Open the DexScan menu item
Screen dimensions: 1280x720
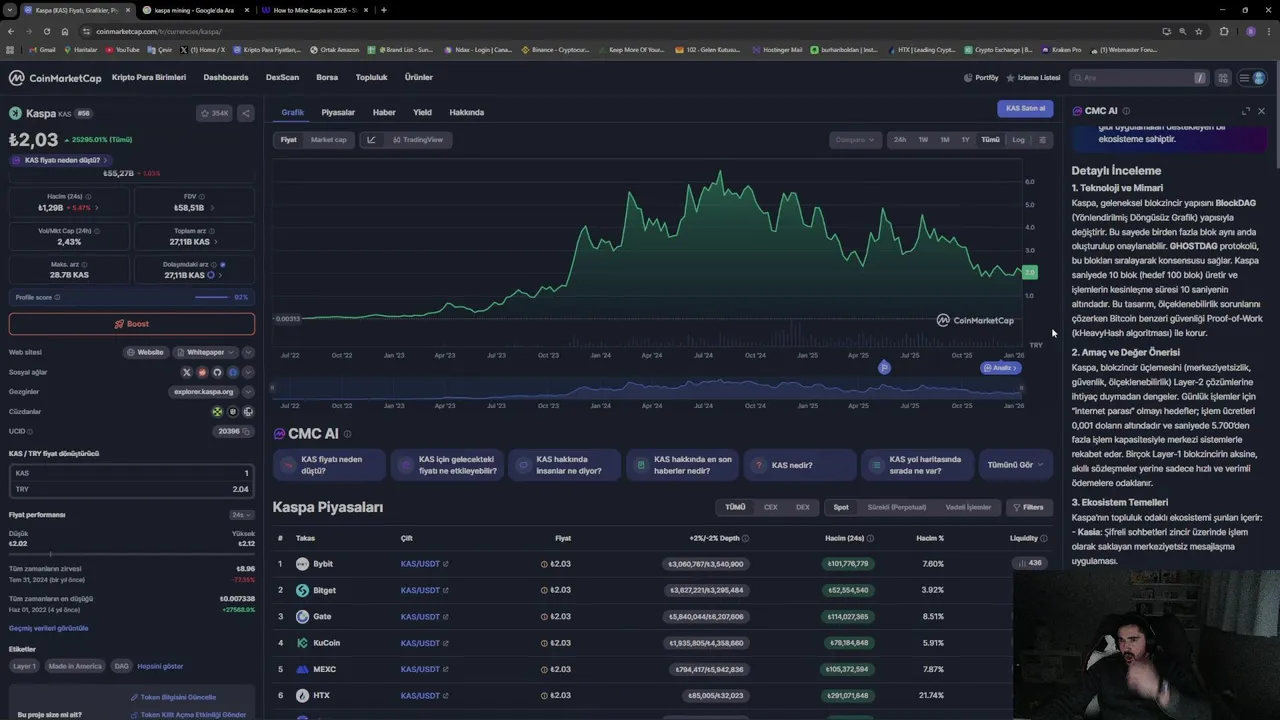[282, 78]
